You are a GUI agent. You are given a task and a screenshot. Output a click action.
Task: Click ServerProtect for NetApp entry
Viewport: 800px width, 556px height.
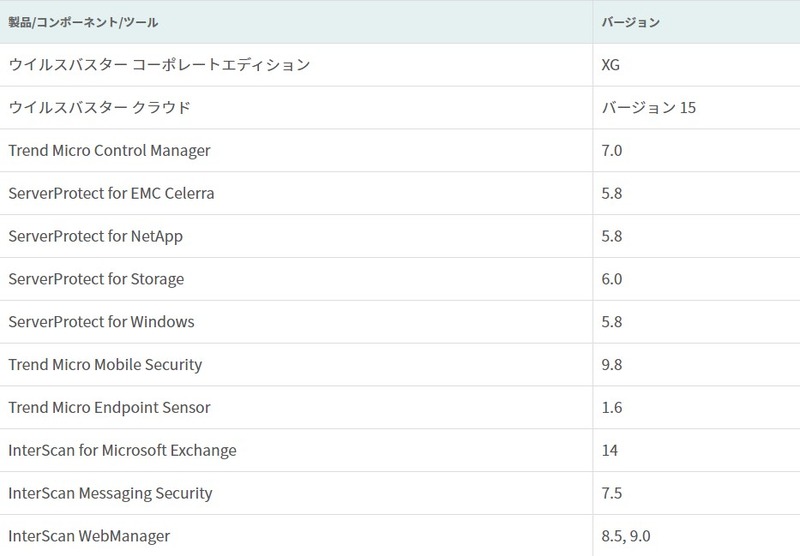95,237
